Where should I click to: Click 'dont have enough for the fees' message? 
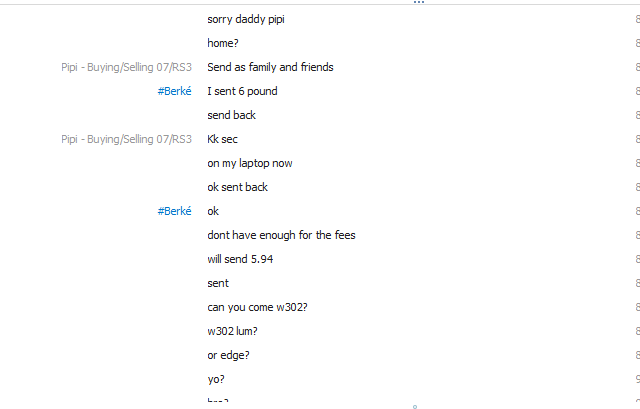point(281,235)
